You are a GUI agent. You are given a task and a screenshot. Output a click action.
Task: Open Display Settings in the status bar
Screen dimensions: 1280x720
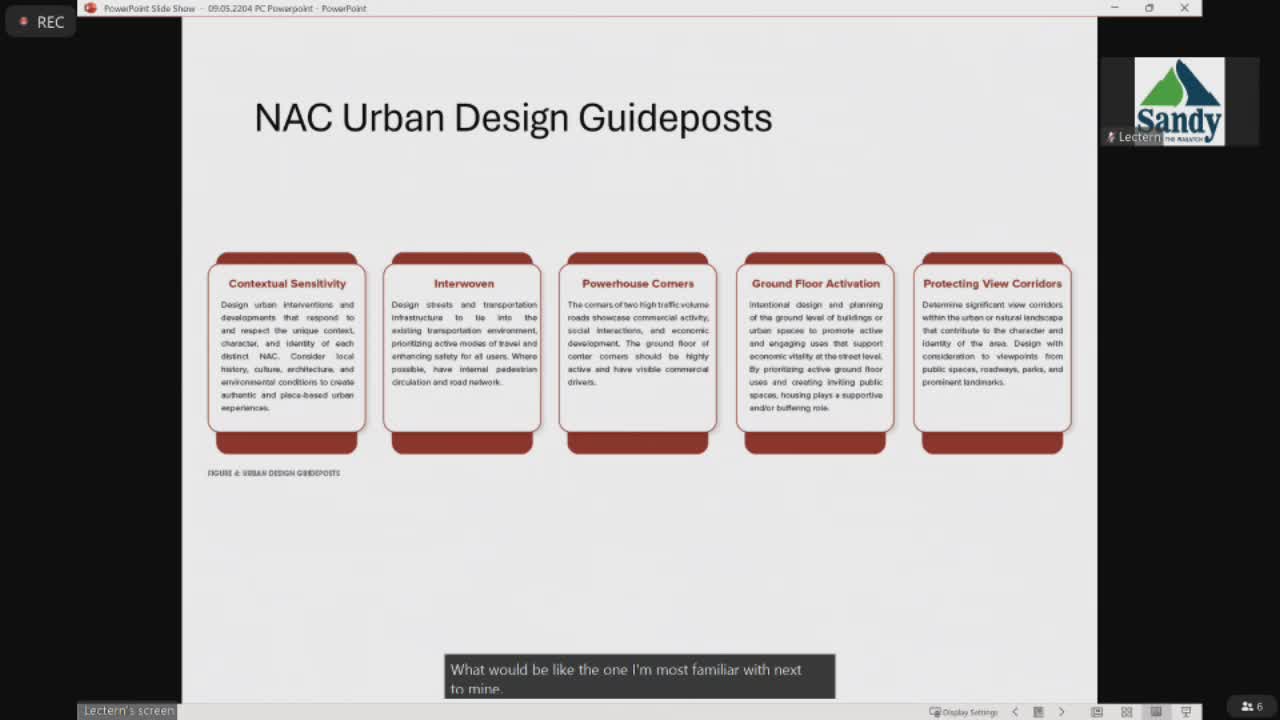(x=964, y=712)
